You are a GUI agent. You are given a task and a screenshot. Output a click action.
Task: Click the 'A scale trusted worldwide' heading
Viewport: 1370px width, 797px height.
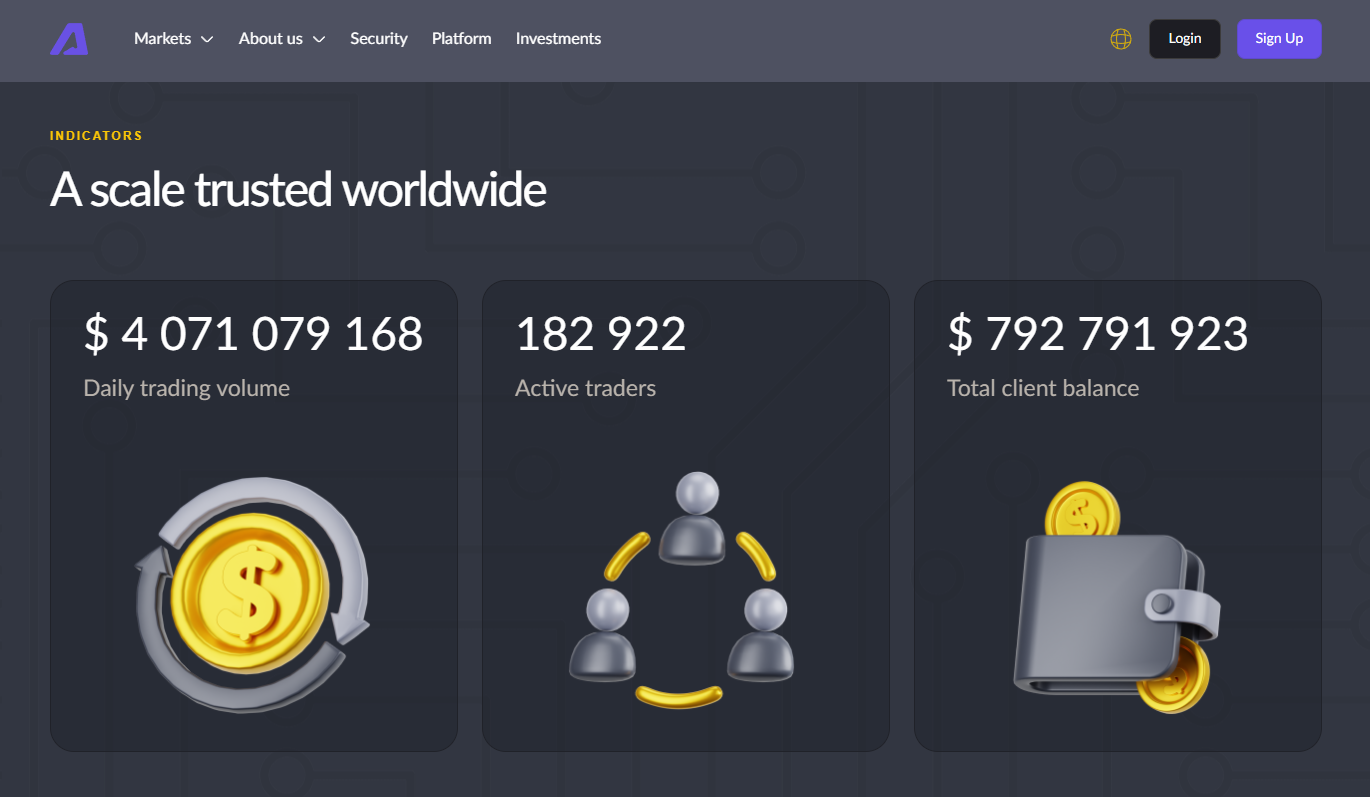pos(298,189)
